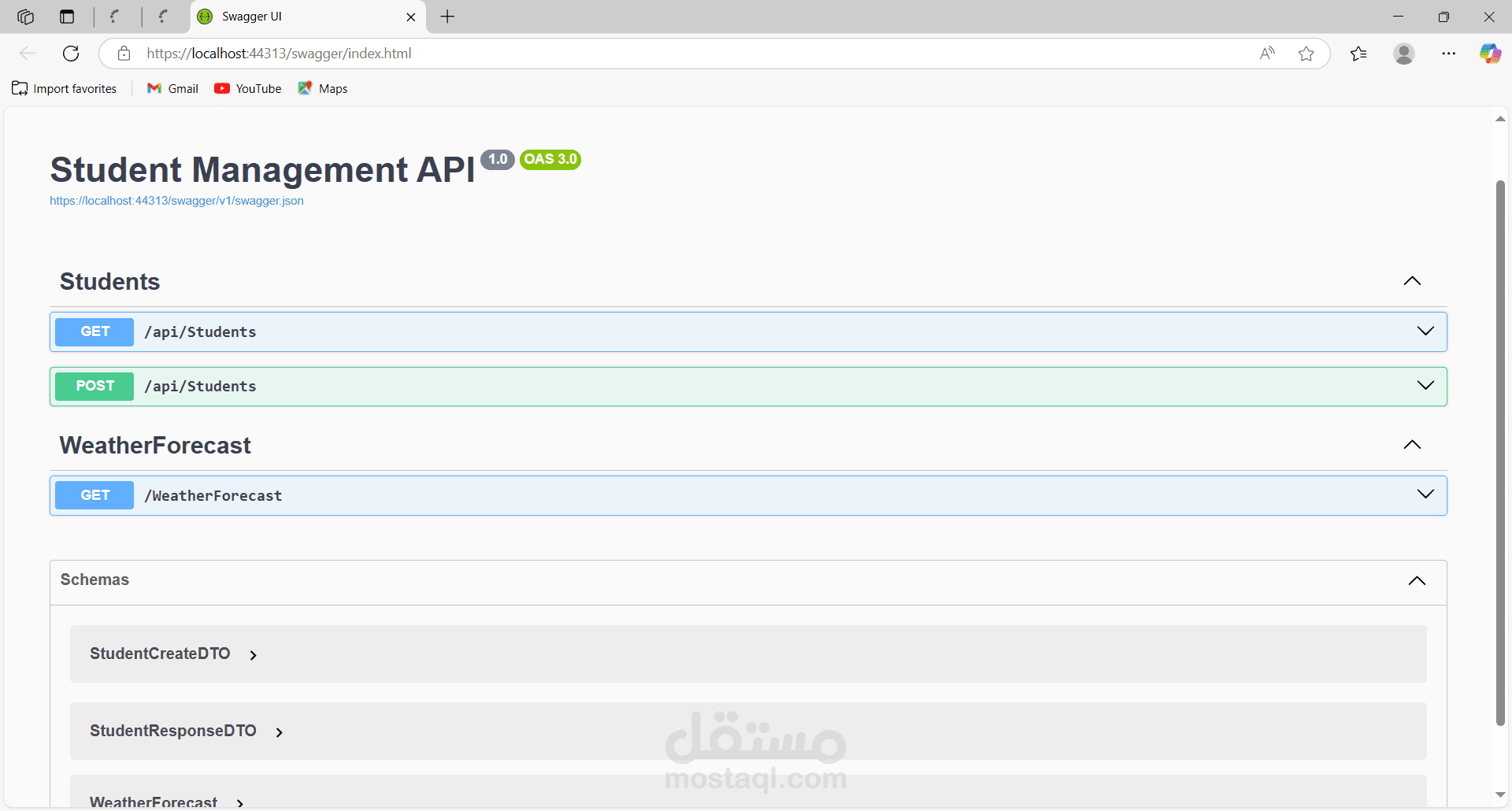
Task: Click the GET badge for /WeatherForecast
Action: (x=94, y=495)
